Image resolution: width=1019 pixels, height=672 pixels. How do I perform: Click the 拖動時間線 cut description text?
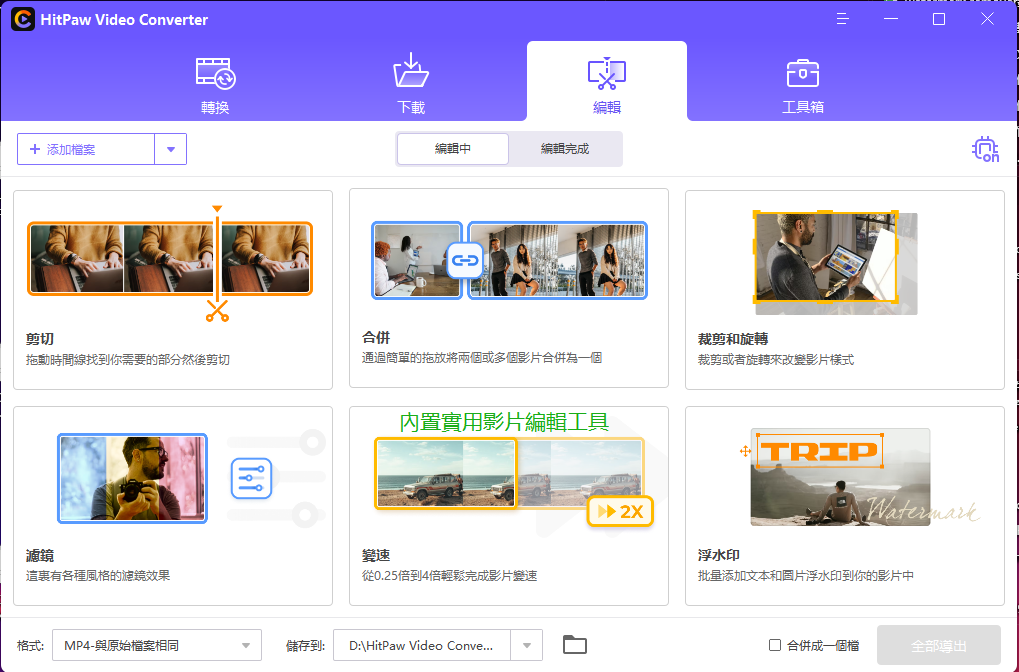127,360
